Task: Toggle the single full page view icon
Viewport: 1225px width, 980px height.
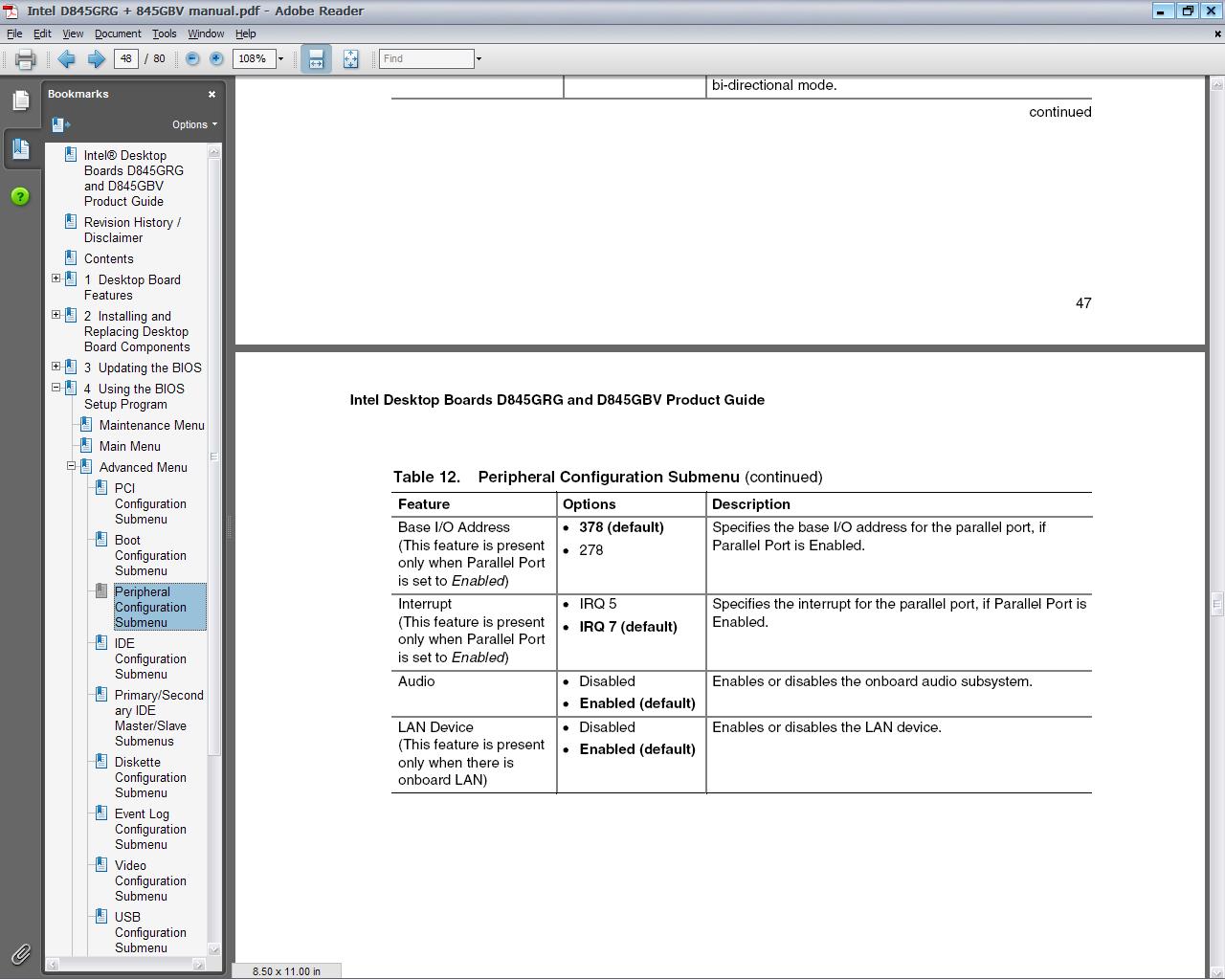Action: [x=350, y=59]
